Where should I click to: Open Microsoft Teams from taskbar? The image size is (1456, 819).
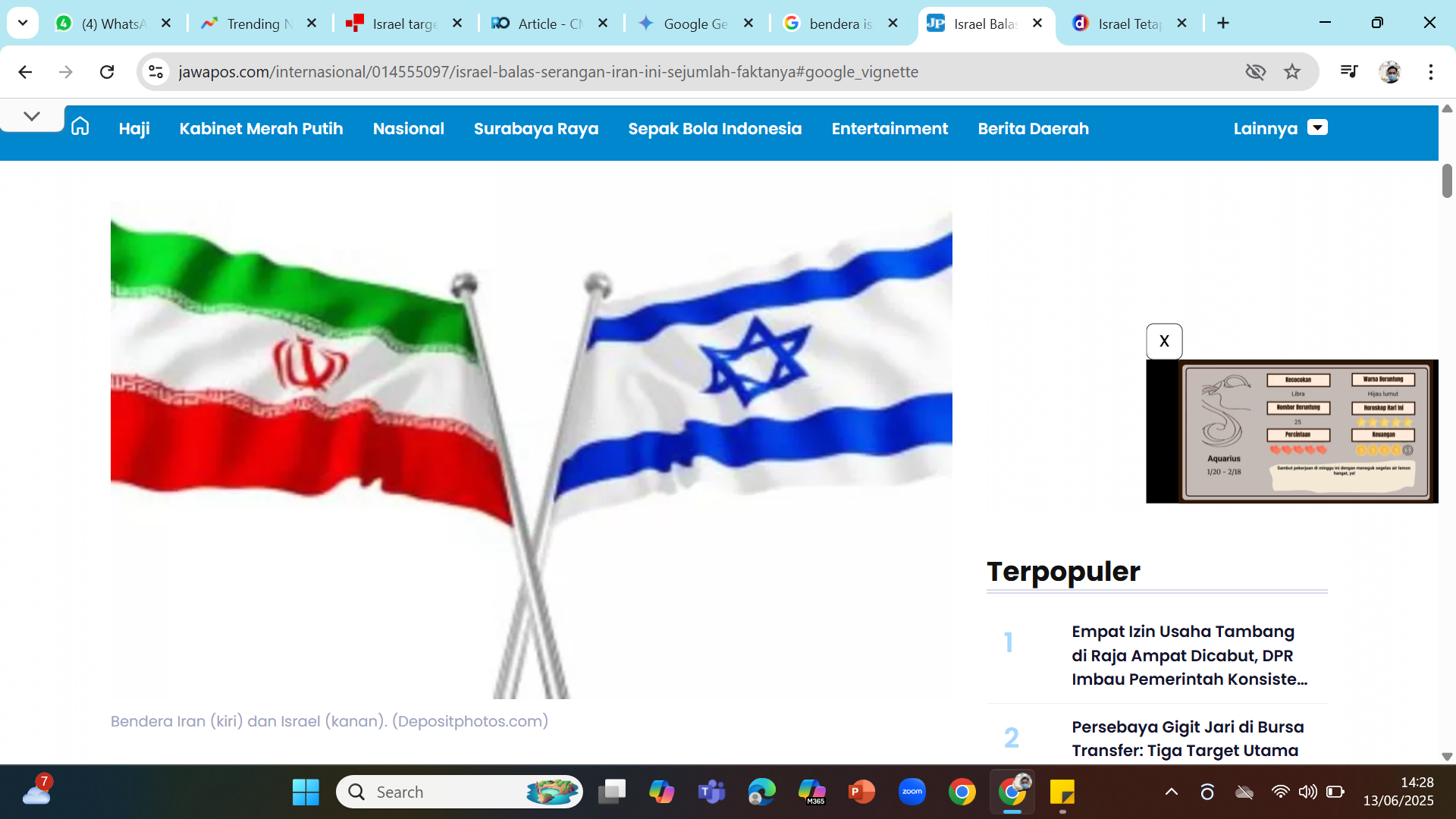click(711, 792)
